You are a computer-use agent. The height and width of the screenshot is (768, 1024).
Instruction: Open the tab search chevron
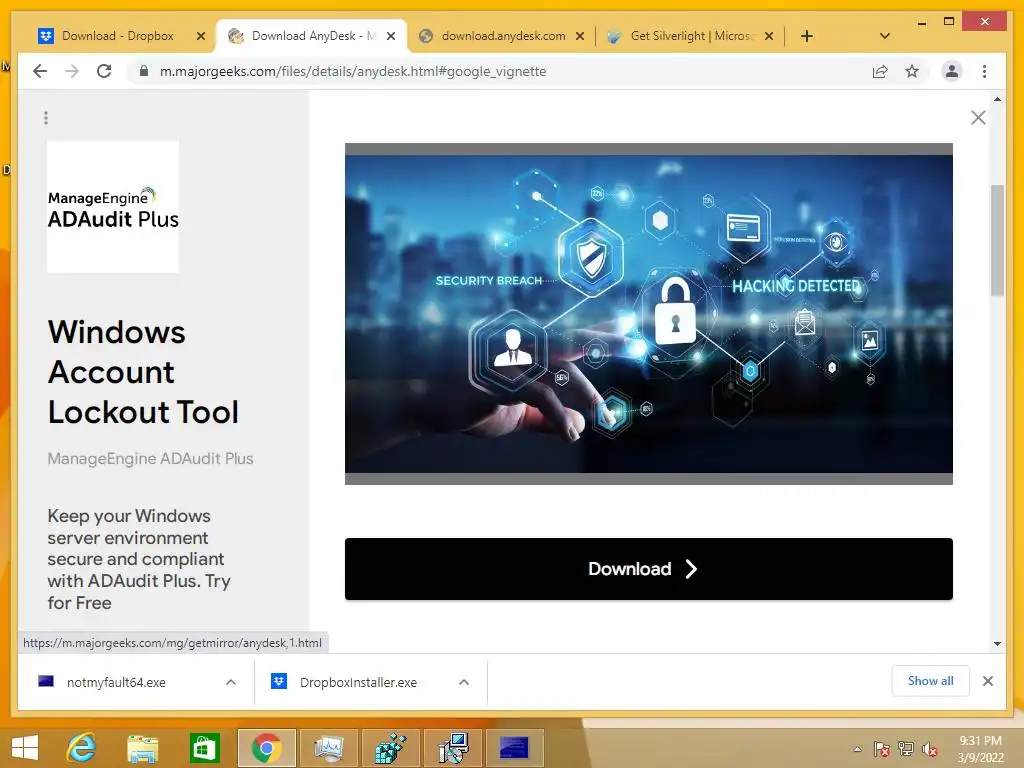click(x=884, y=36)
